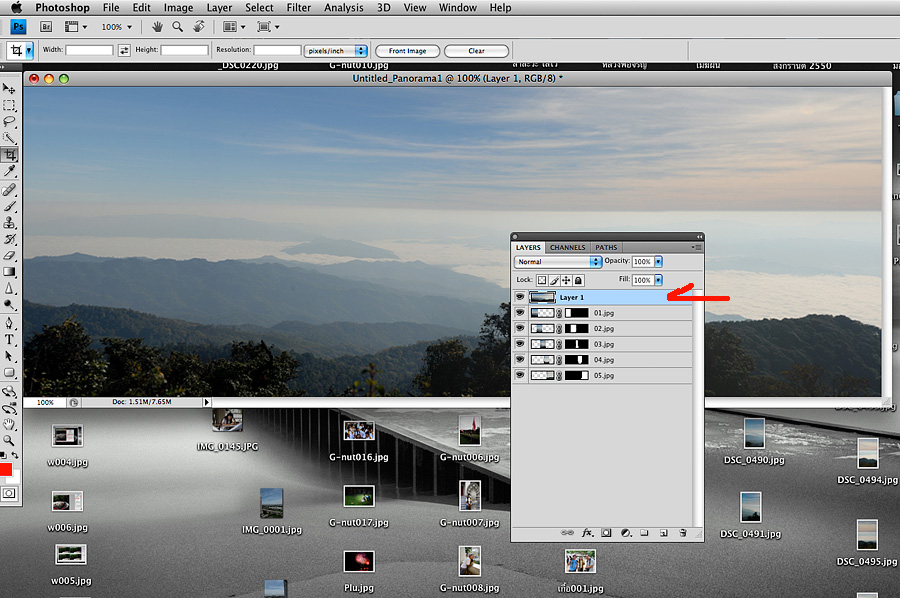Open the pixels/inch units dropdown

[336, 50]
